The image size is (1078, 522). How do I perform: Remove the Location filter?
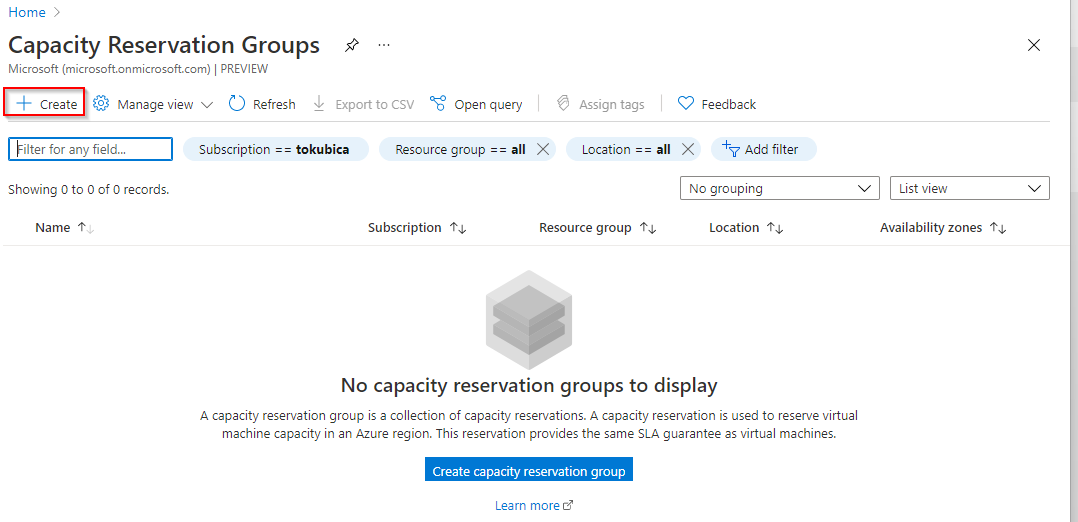click(x=688, y=149)
